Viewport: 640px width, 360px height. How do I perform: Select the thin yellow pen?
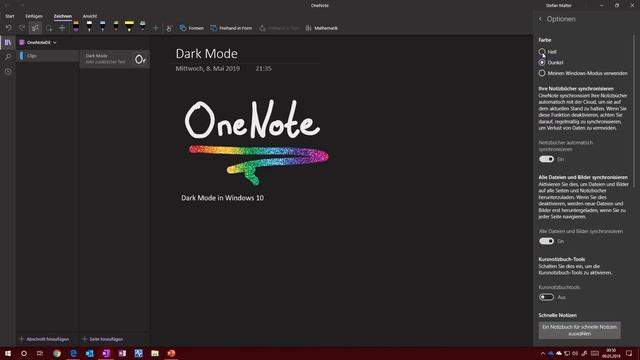click(x=116, y=27)
